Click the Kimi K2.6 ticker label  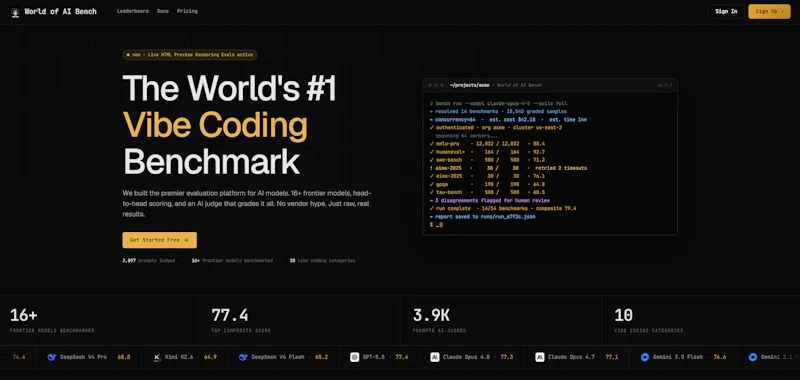(179, 357)
